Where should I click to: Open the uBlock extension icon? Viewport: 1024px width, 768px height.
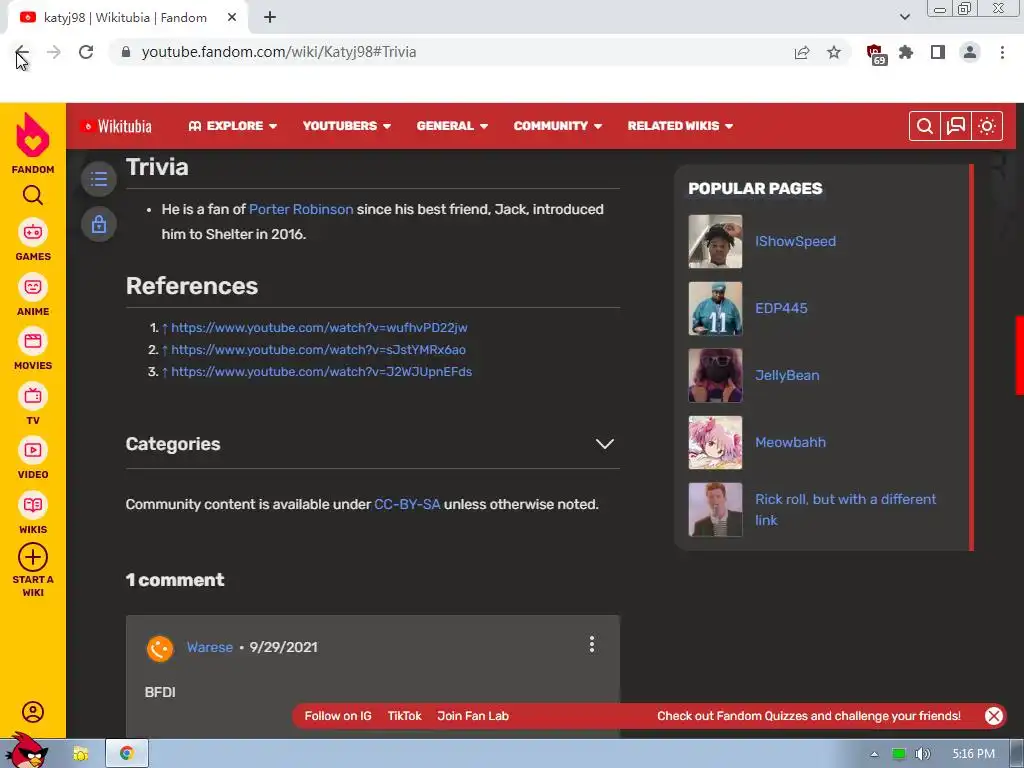pos(875,54)
